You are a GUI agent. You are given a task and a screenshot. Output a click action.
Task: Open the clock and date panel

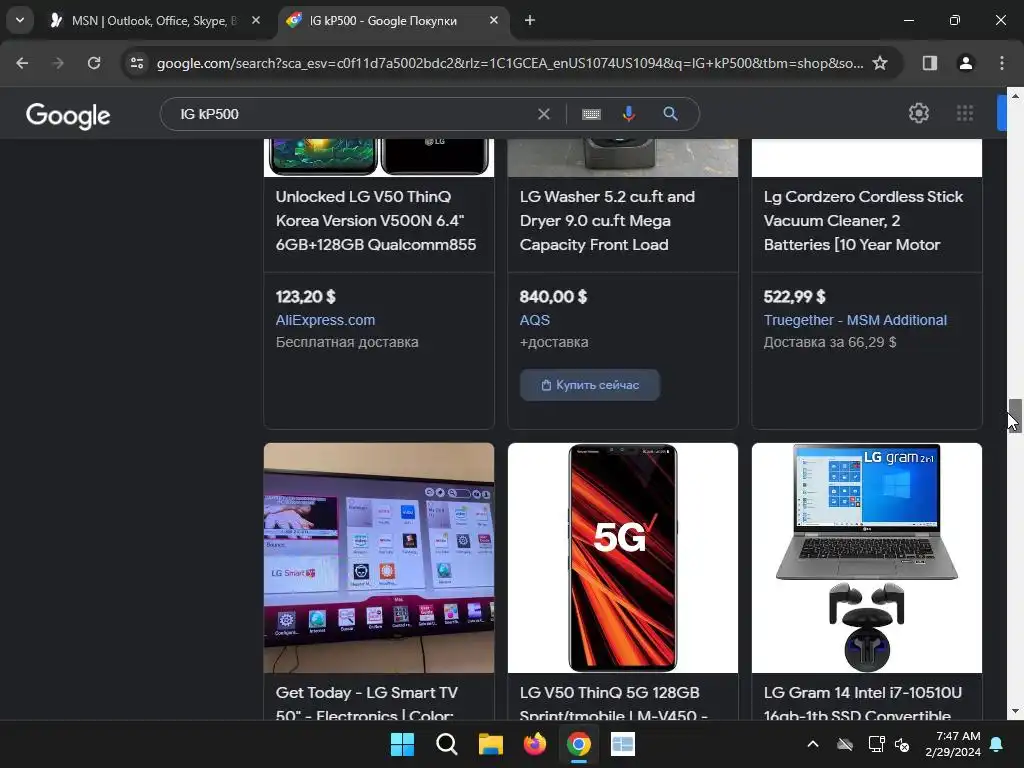click(953, 744)
